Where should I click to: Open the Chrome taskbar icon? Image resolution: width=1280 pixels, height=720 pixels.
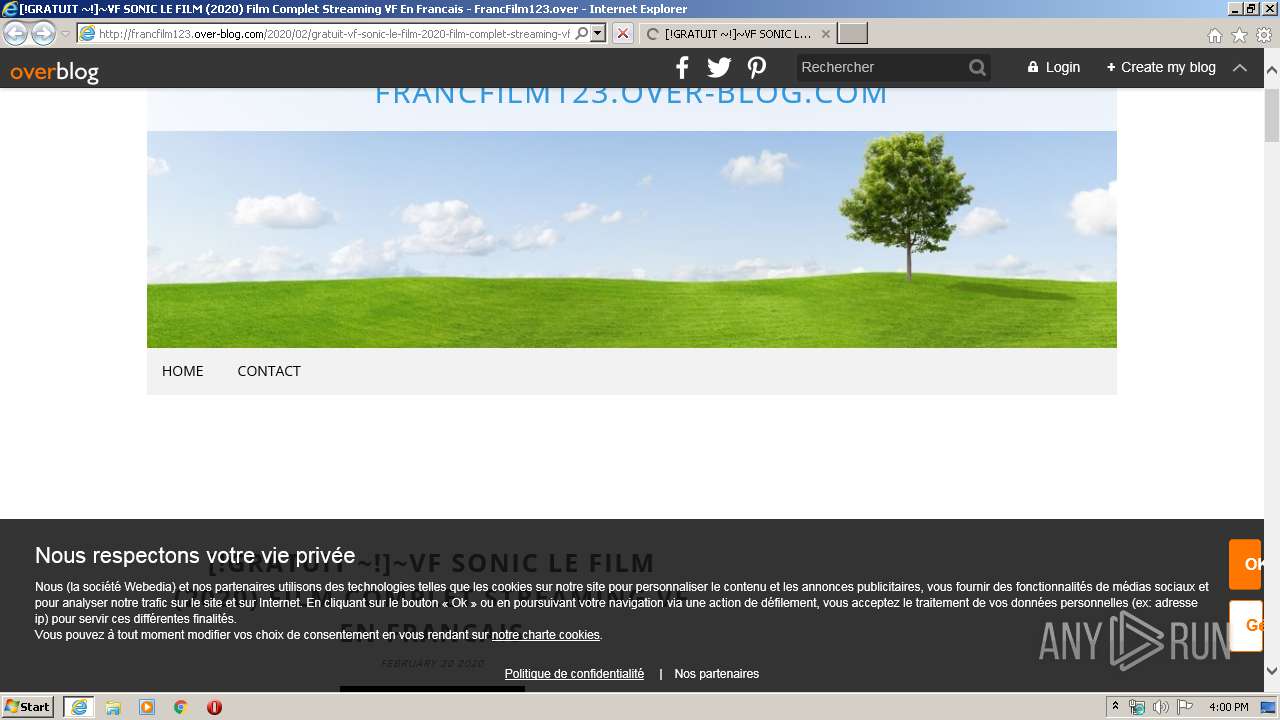tap(181, 707)
